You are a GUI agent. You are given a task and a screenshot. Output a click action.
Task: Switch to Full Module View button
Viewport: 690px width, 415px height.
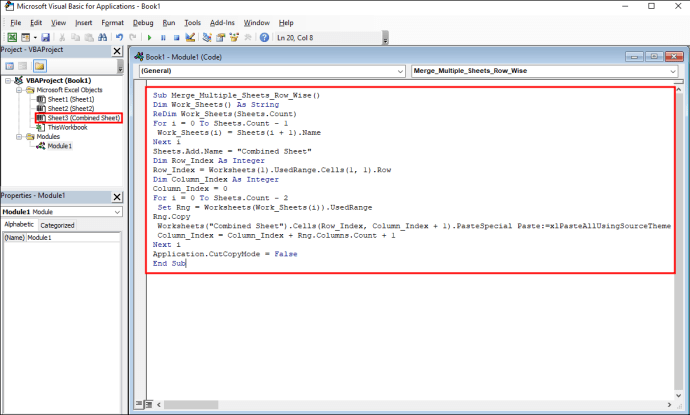148,404
